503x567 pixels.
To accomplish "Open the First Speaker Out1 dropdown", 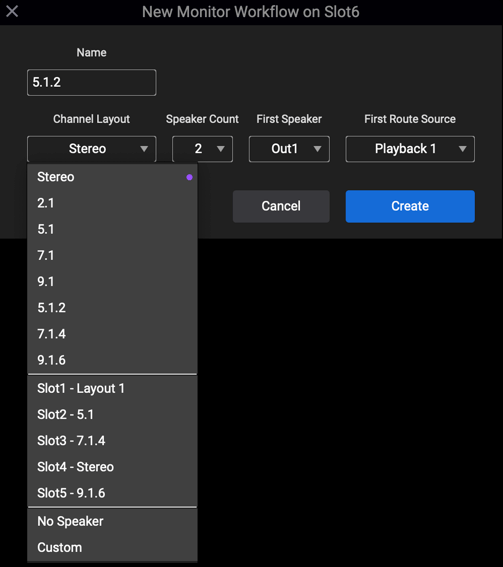I will point(289,149).
